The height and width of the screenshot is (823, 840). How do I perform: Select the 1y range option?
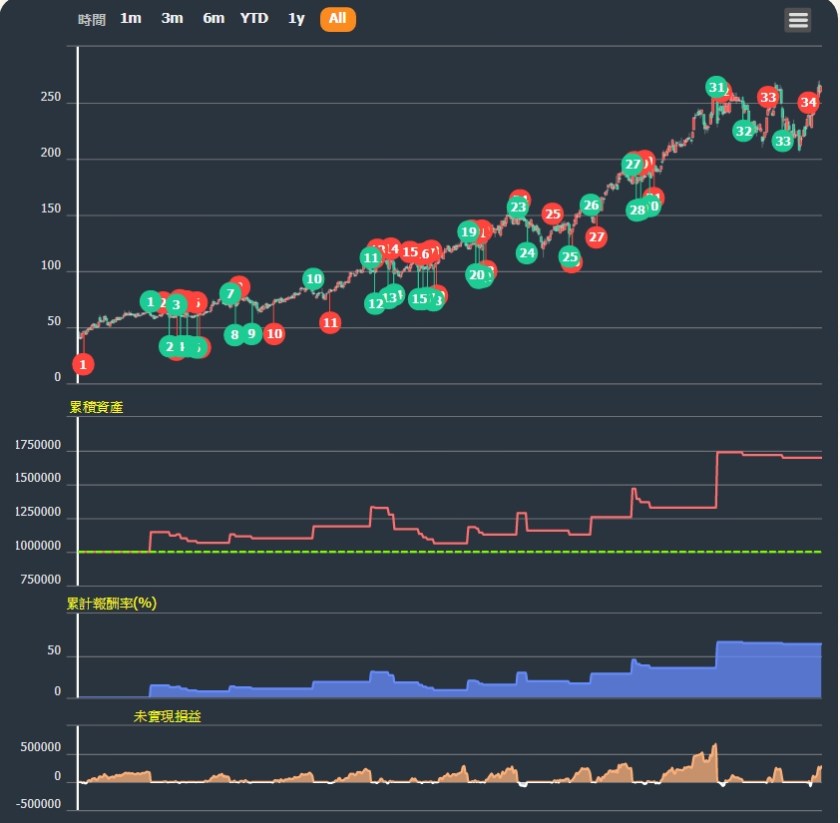[296, 19]
